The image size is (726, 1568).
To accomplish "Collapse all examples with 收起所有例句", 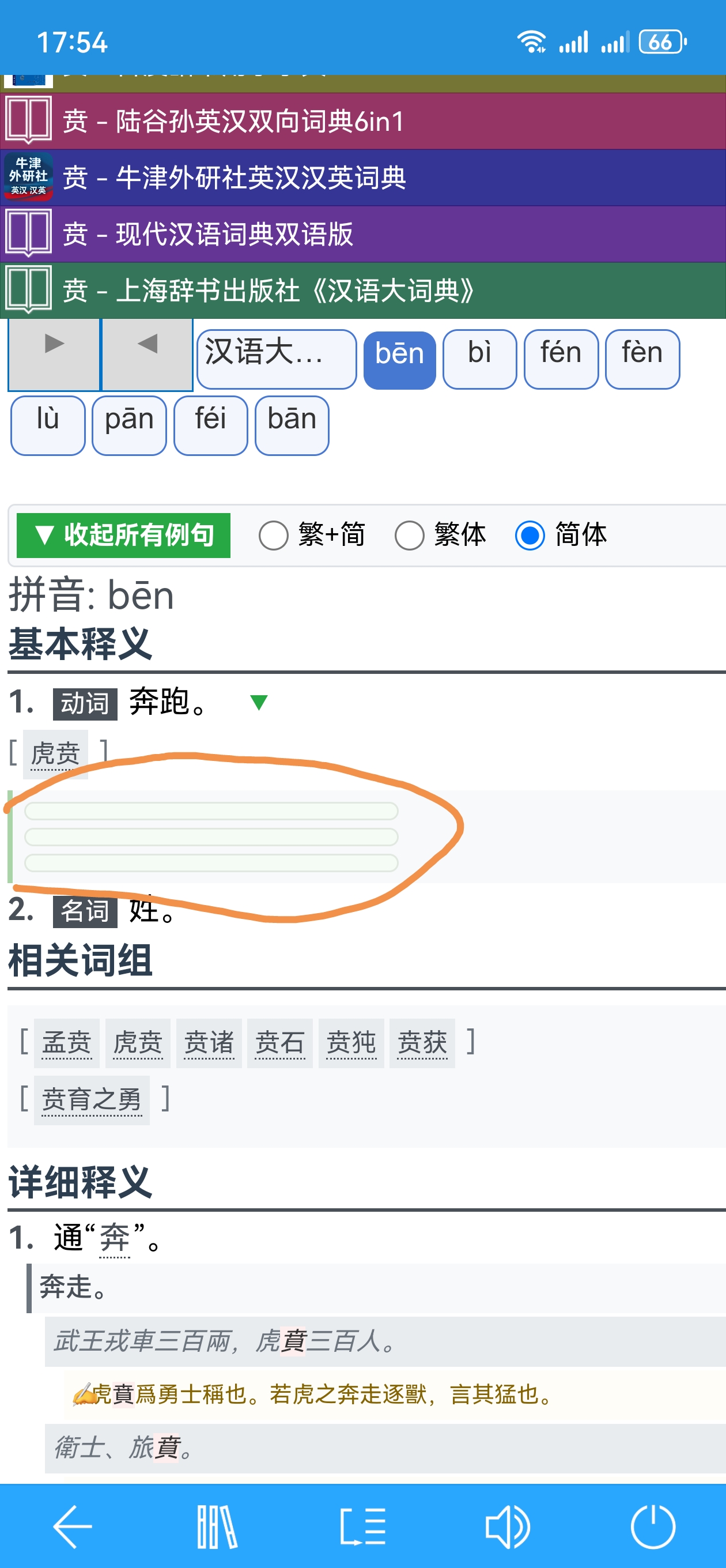I will pos(123,536).
